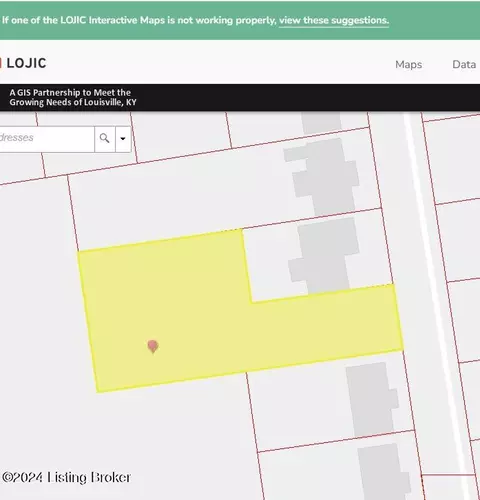480x500 pixels.
Task: Select the building footprint at the map's bottom edge
Action: (x=383, y=472)
